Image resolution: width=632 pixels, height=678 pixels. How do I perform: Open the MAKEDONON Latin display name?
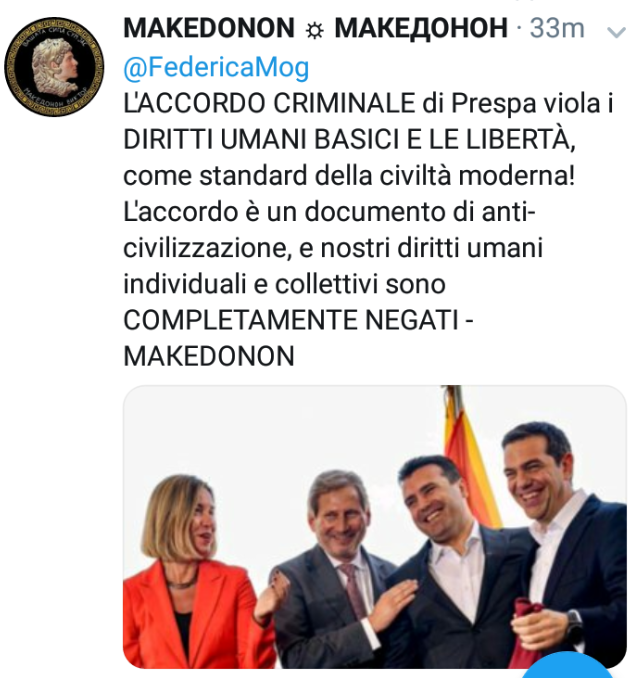pyautogui.click(x=209, y=29)
